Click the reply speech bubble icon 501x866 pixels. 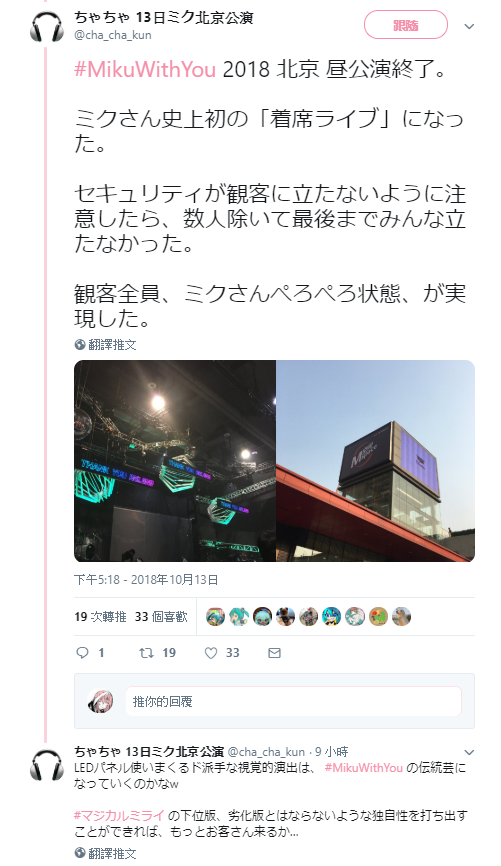tap(82, 653)
